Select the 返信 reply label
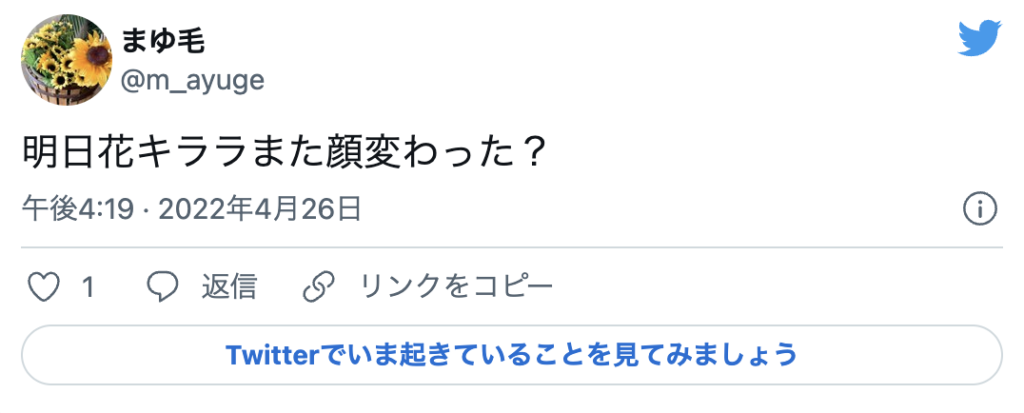This screenshot has height=413, width=1024. pos(229,287)
